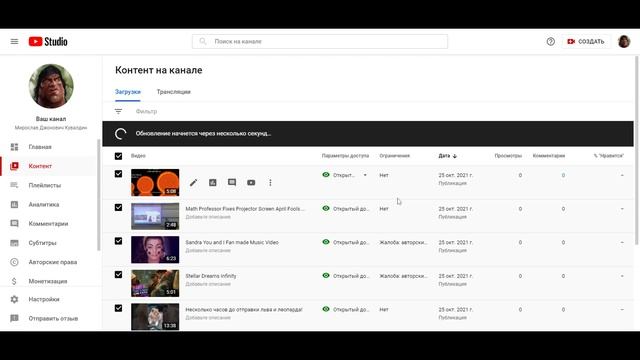Click the visibility eye for first video
Viewport: 640px width, 360px height.
coord(326,175)
